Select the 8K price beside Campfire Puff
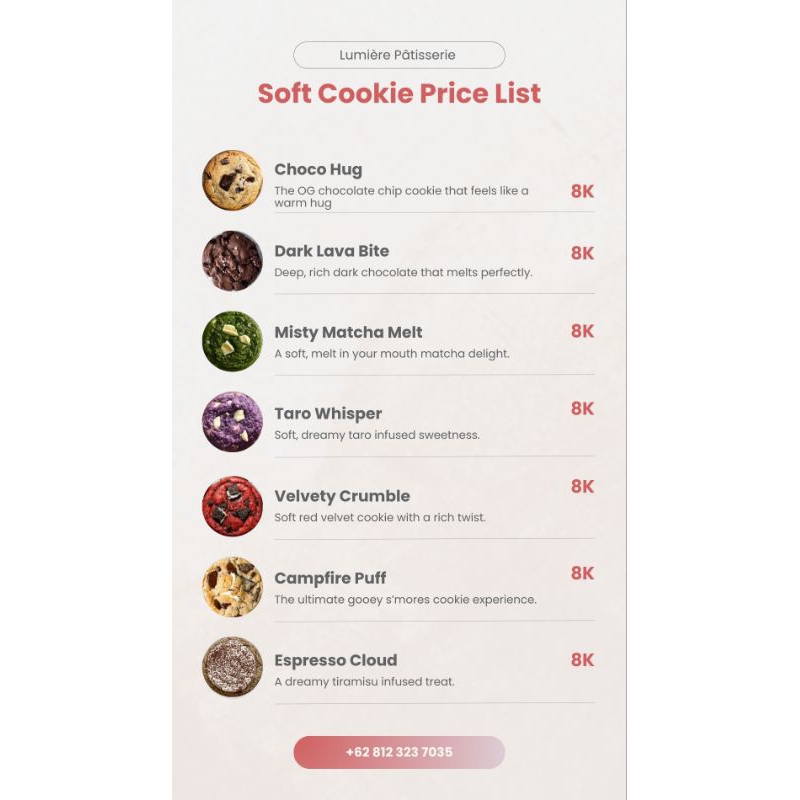Viewport: 800px width, 800px height. [x=582, y=573]
